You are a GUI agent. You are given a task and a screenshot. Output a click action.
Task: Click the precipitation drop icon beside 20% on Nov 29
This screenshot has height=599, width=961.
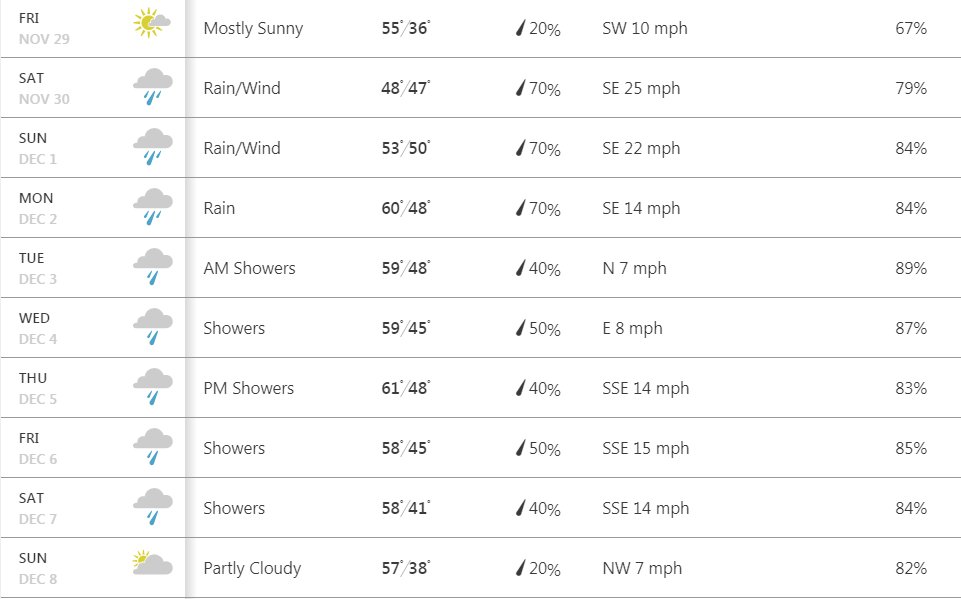click(x=520, y=28)
